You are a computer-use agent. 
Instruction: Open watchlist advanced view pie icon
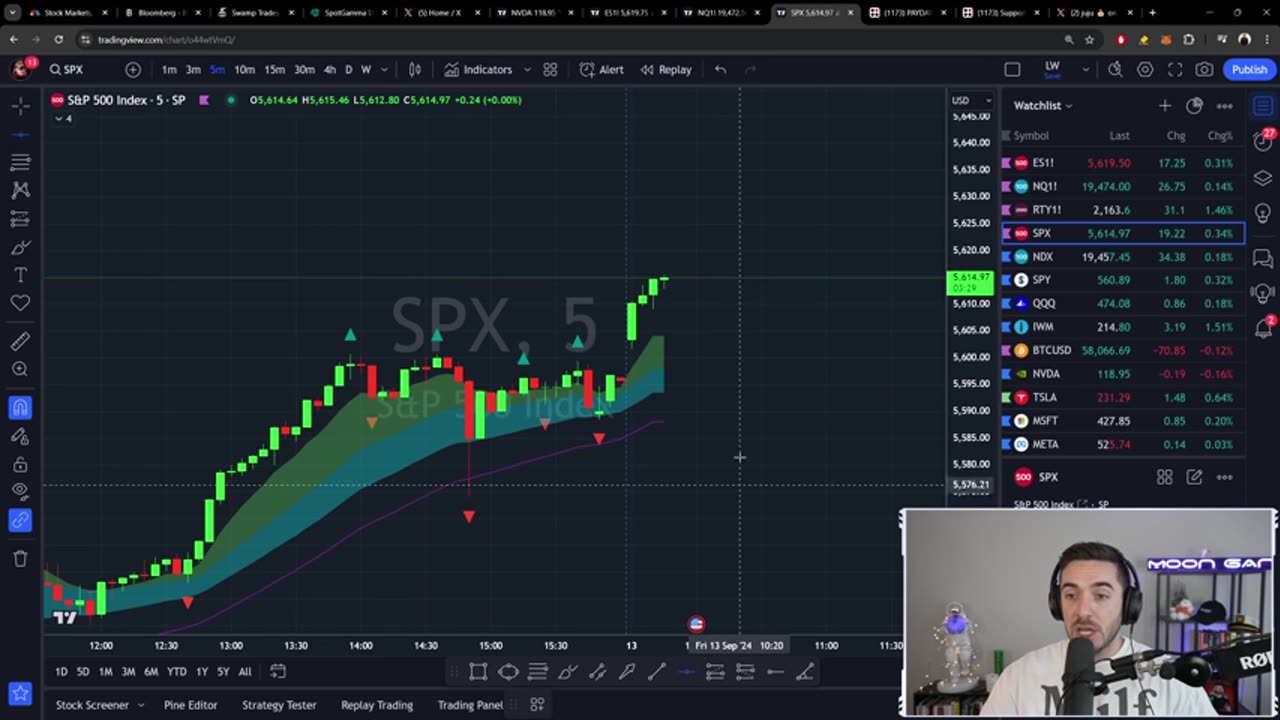pos(1194,105)
